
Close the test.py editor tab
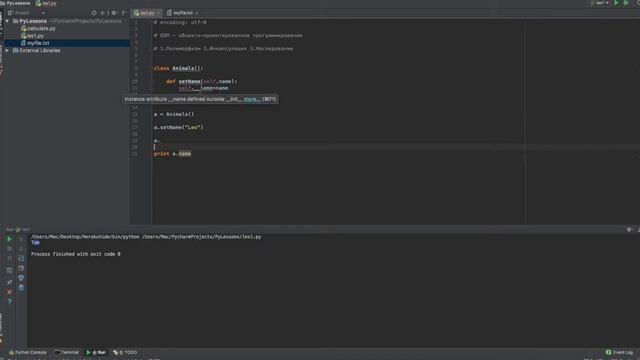click(x=158, y=13)
